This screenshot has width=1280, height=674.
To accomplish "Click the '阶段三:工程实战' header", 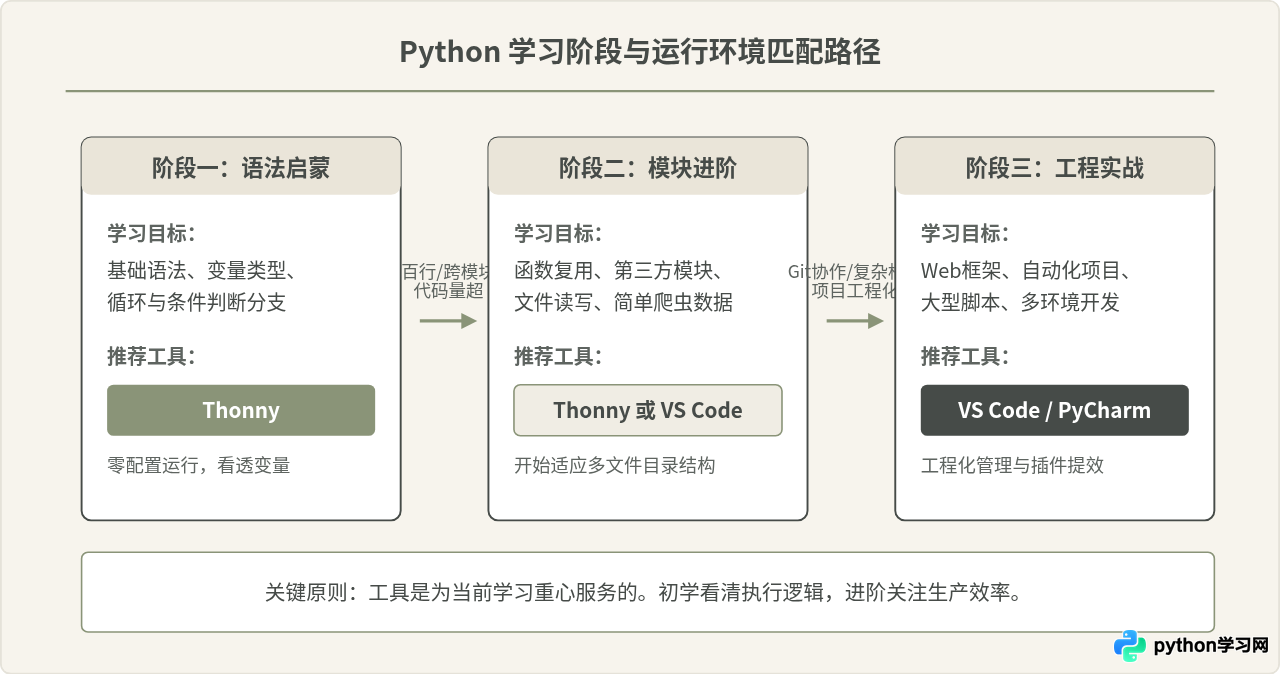I will point(1055,167).
